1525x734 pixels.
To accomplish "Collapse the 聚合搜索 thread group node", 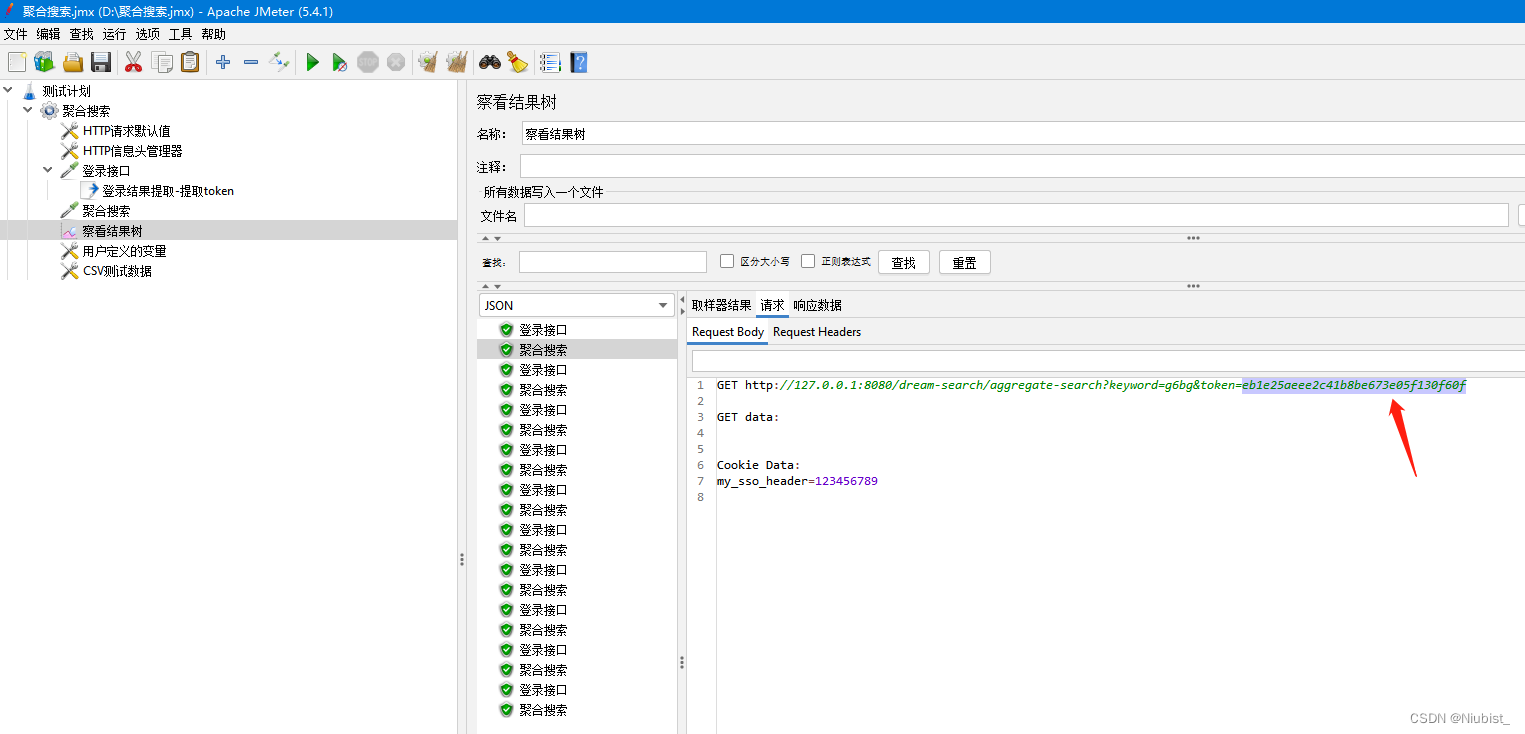I will pos(28,110).
